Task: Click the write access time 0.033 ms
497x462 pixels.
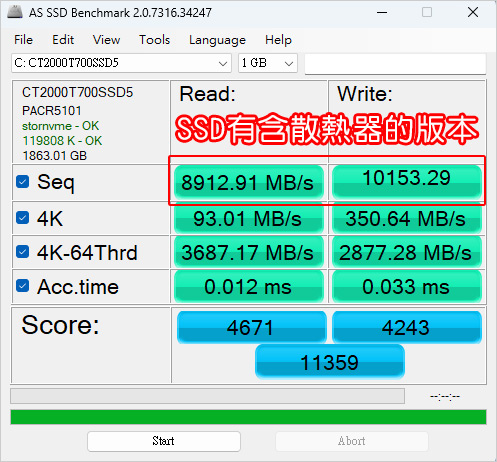Action: (407, 286)
